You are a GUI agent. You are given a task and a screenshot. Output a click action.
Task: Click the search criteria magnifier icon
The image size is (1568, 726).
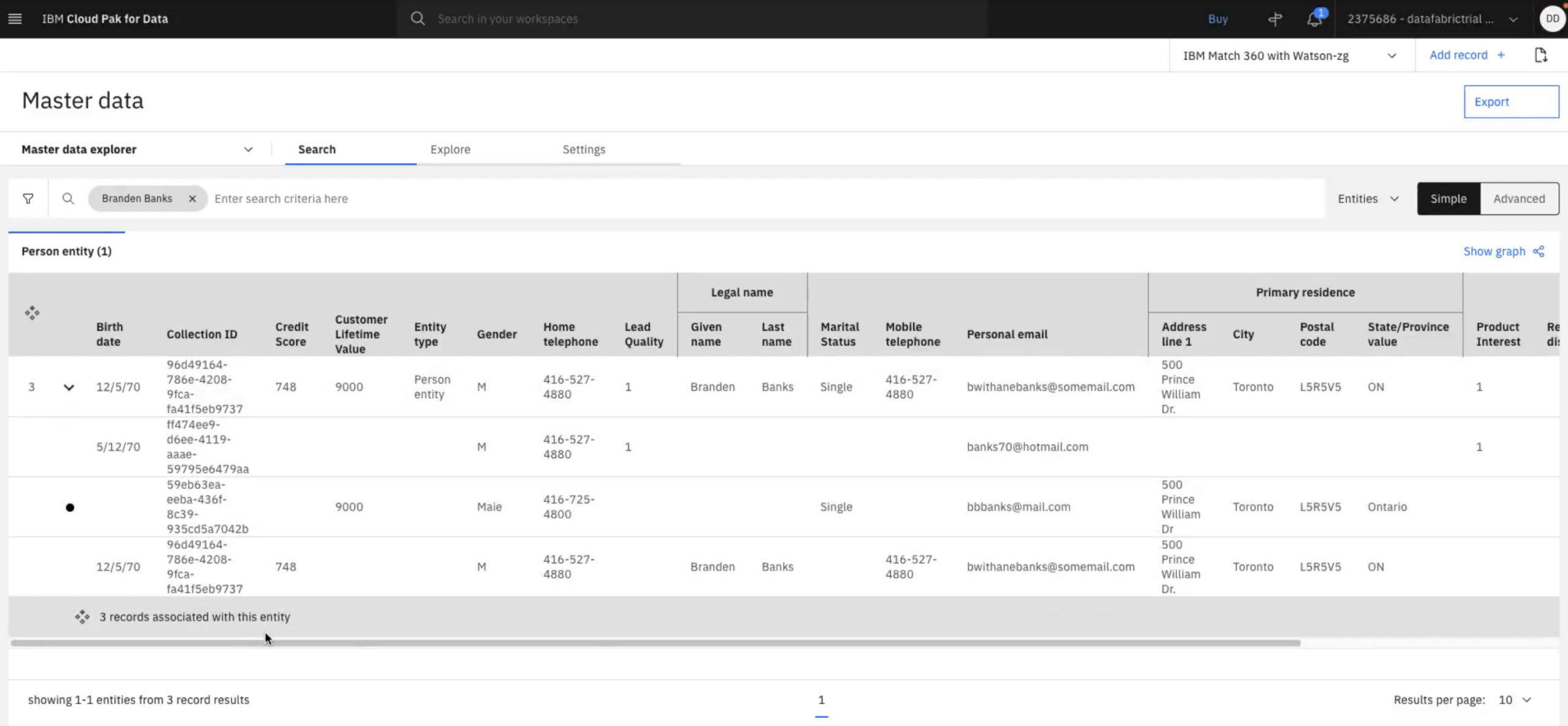(x=68, y=199)
